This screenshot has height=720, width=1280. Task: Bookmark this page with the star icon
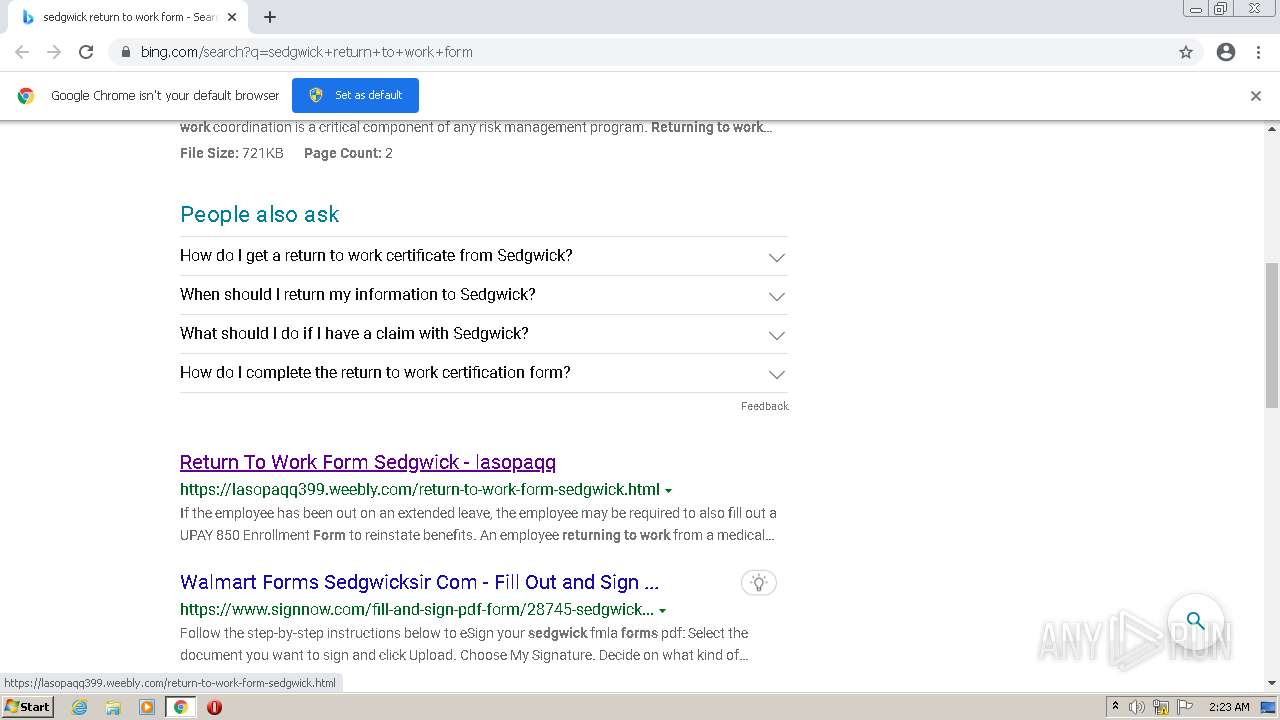pos(1186,52)
